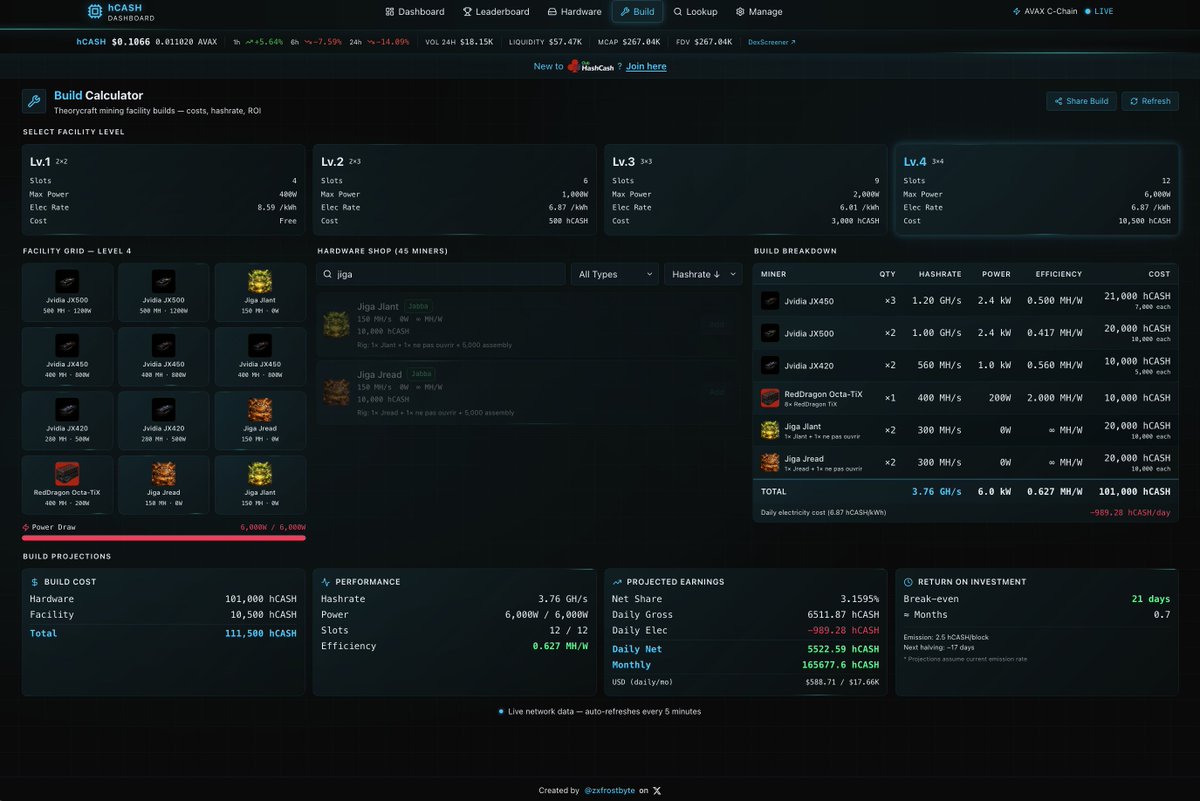This screenshot has width=1200, height=801.
Task: Select the Lv.2 facility card
Action: coord(455,190)
